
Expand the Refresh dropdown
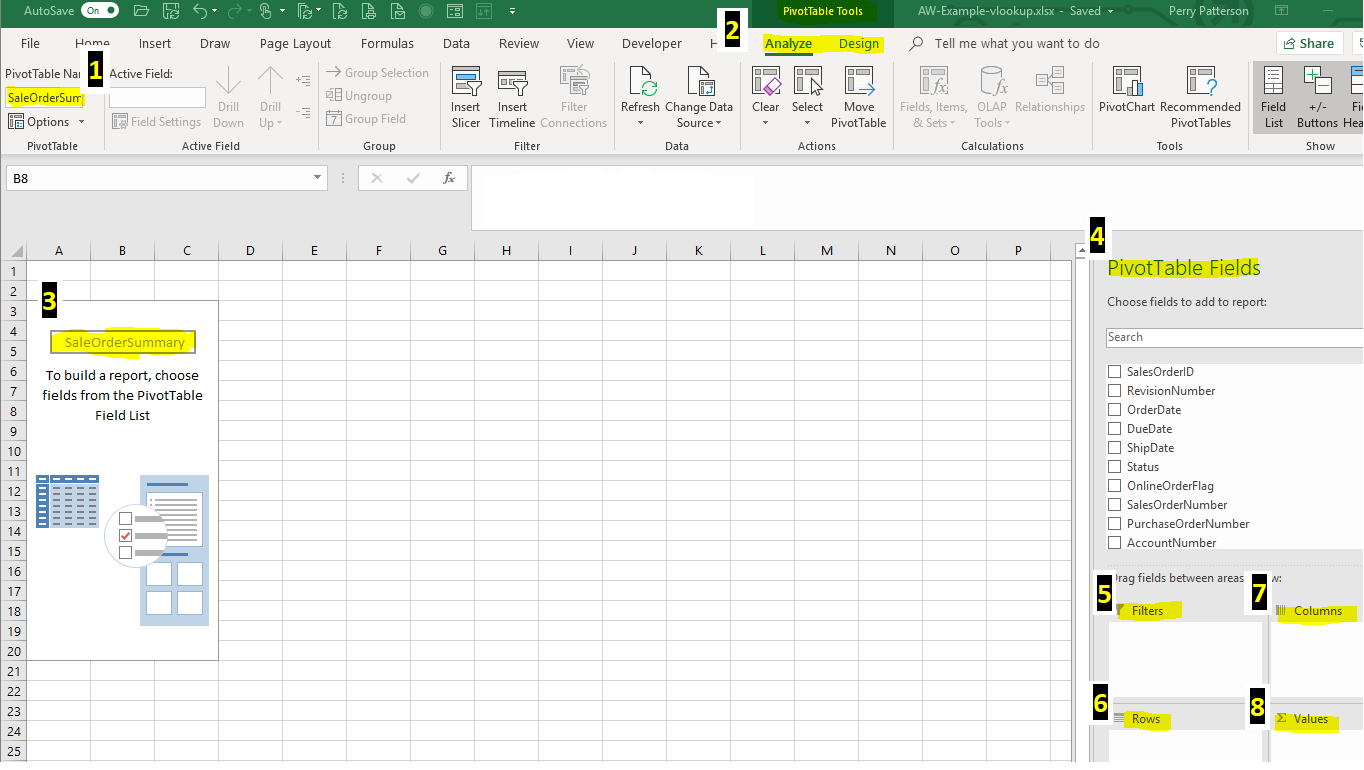coord(640,123)
